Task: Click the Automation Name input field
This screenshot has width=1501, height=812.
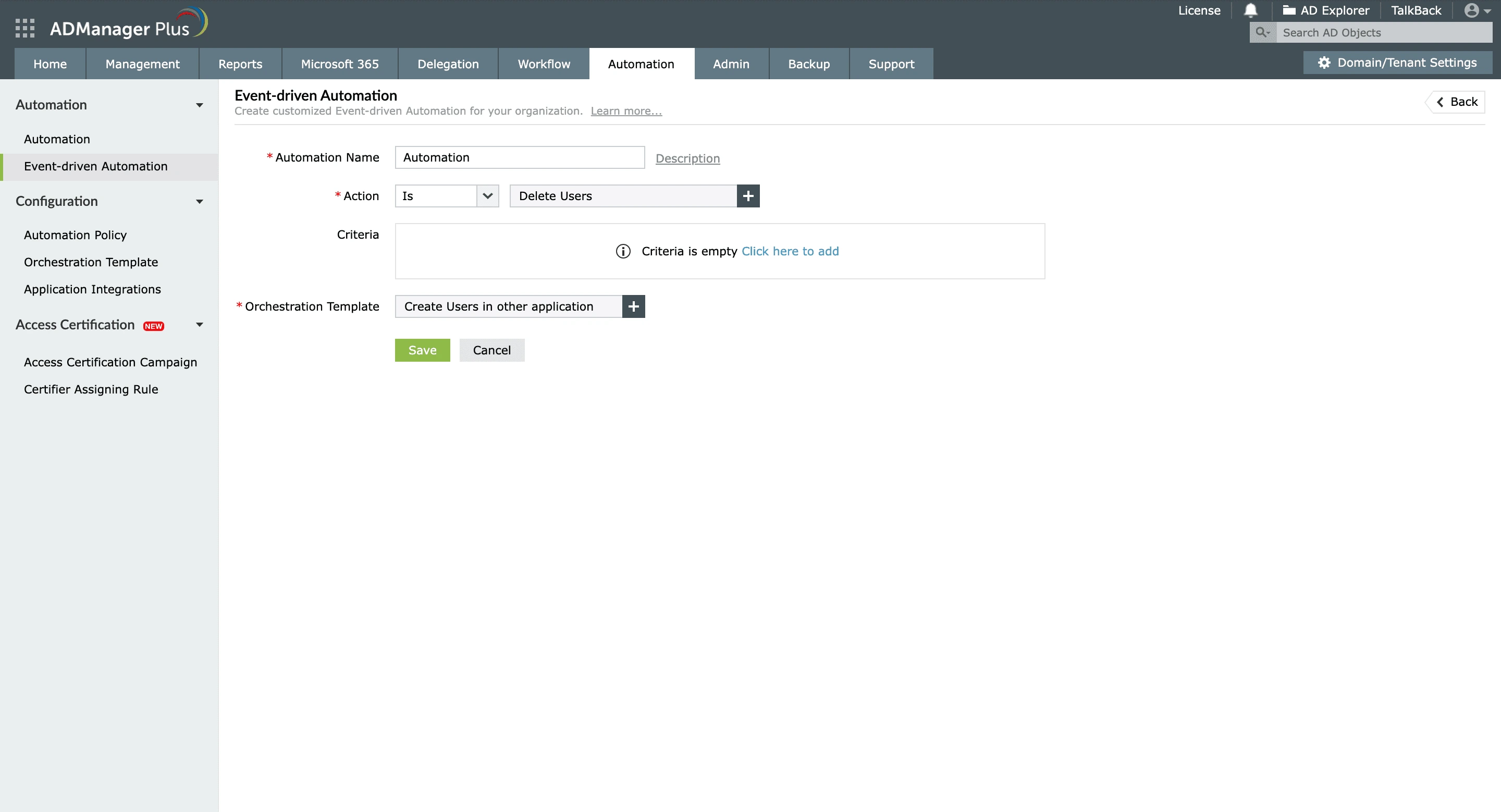Action: [x=519, y=158]
